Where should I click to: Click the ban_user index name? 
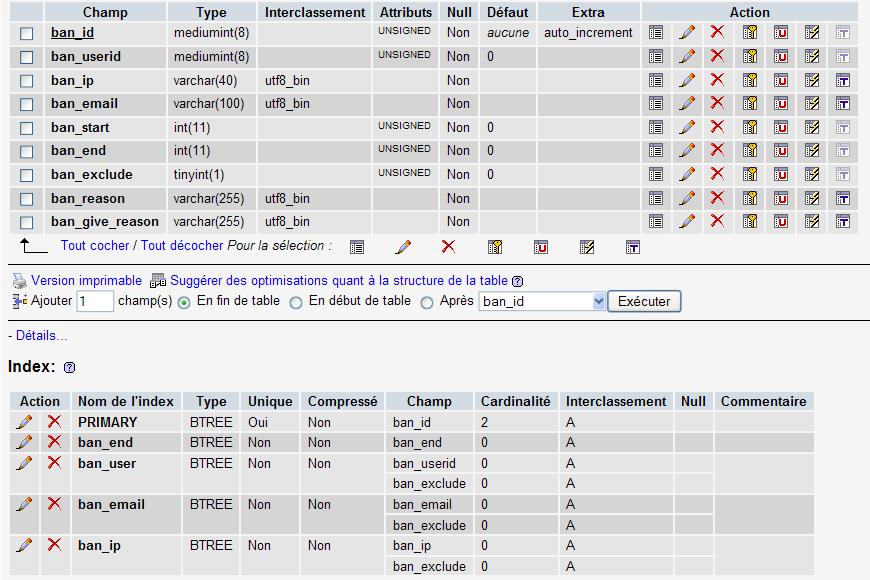point(107,463)
